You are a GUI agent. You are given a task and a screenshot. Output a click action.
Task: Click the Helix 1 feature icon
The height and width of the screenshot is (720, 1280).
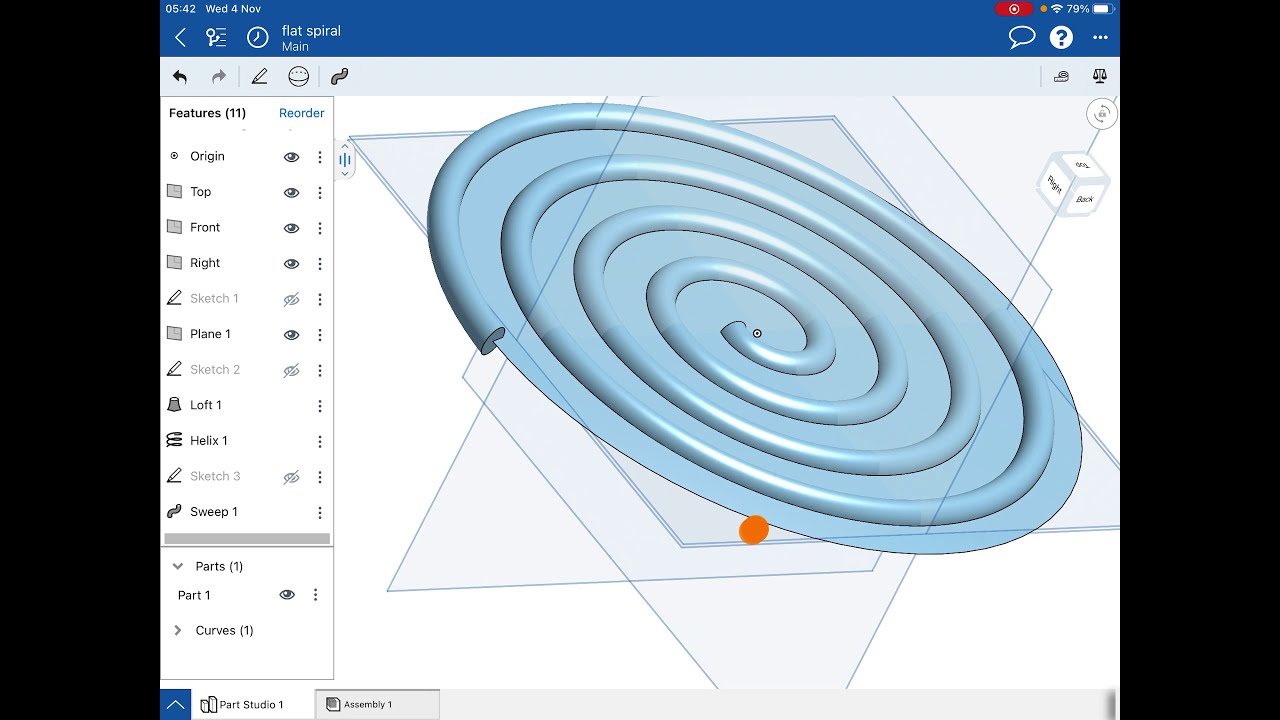click(x=174, y=440)
